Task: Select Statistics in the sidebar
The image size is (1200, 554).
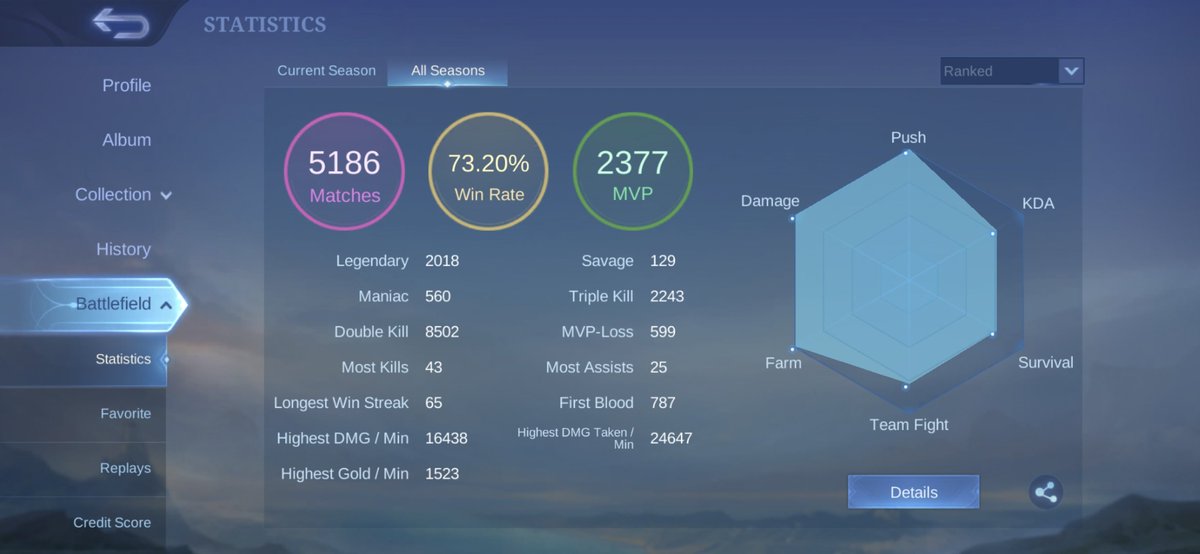Action: (x=123, y=359)
